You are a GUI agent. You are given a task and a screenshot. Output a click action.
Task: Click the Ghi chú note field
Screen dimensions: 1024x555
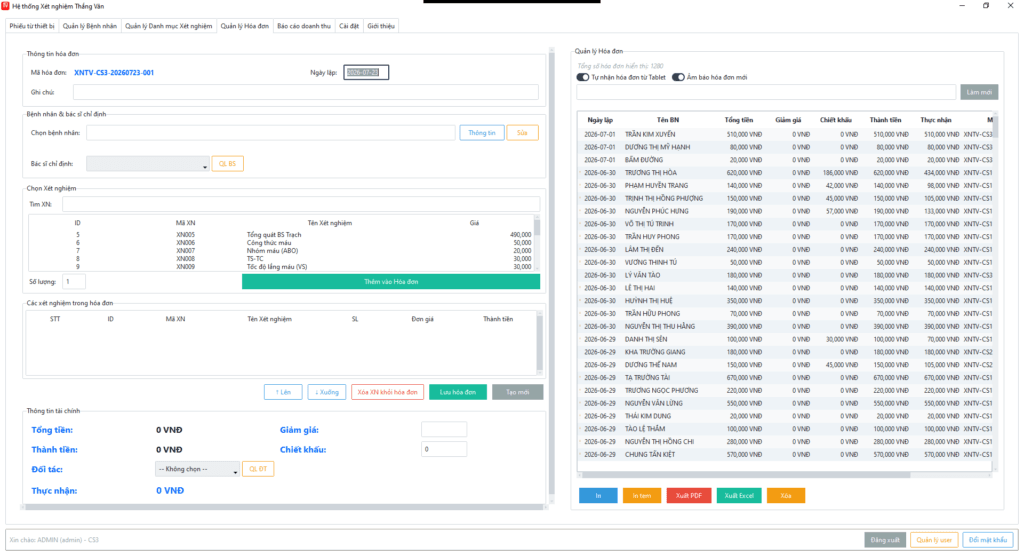(306, 92)
